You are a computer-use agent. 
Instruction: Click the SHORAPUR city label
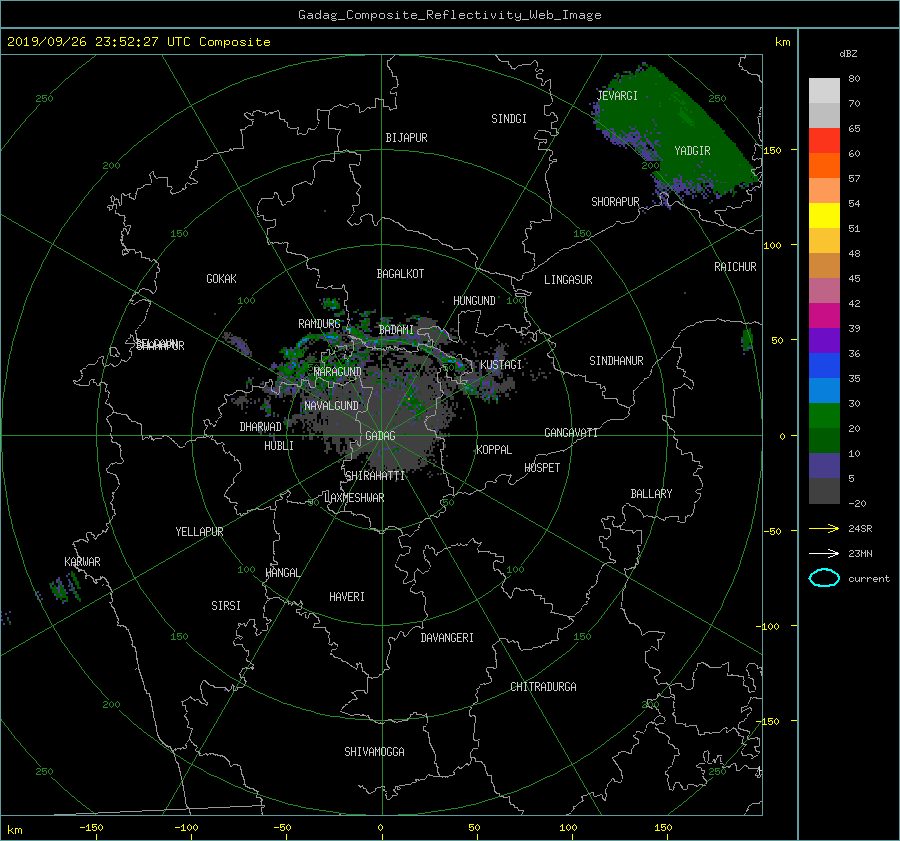click(x=615, y=202)
